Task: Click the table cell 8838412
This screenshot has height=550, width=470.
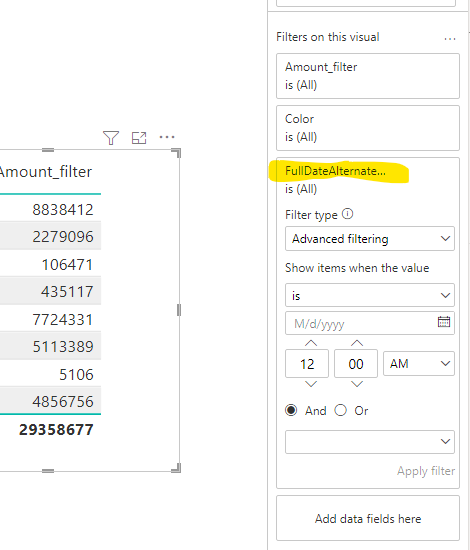Action: (63, 210)
